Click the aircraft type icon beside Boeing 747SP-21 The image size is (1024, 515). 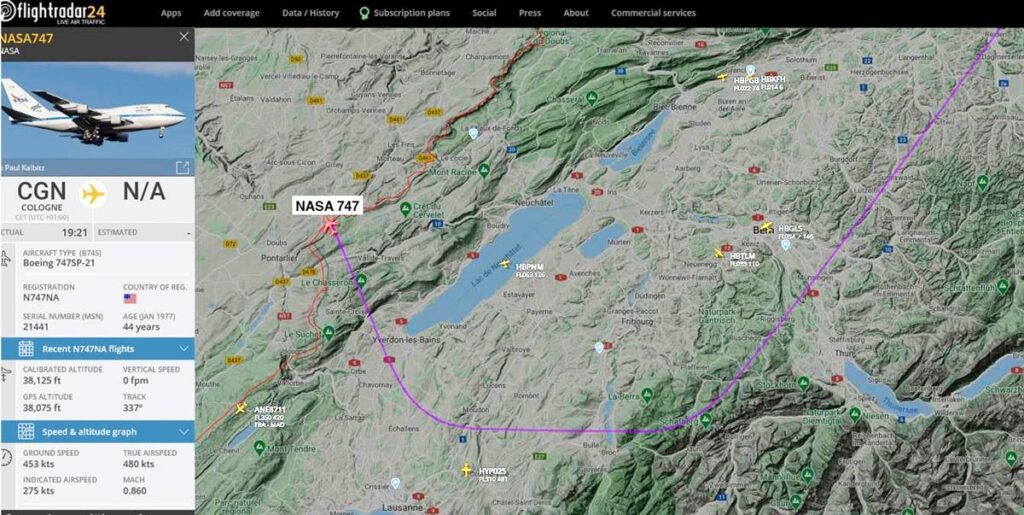5,258
